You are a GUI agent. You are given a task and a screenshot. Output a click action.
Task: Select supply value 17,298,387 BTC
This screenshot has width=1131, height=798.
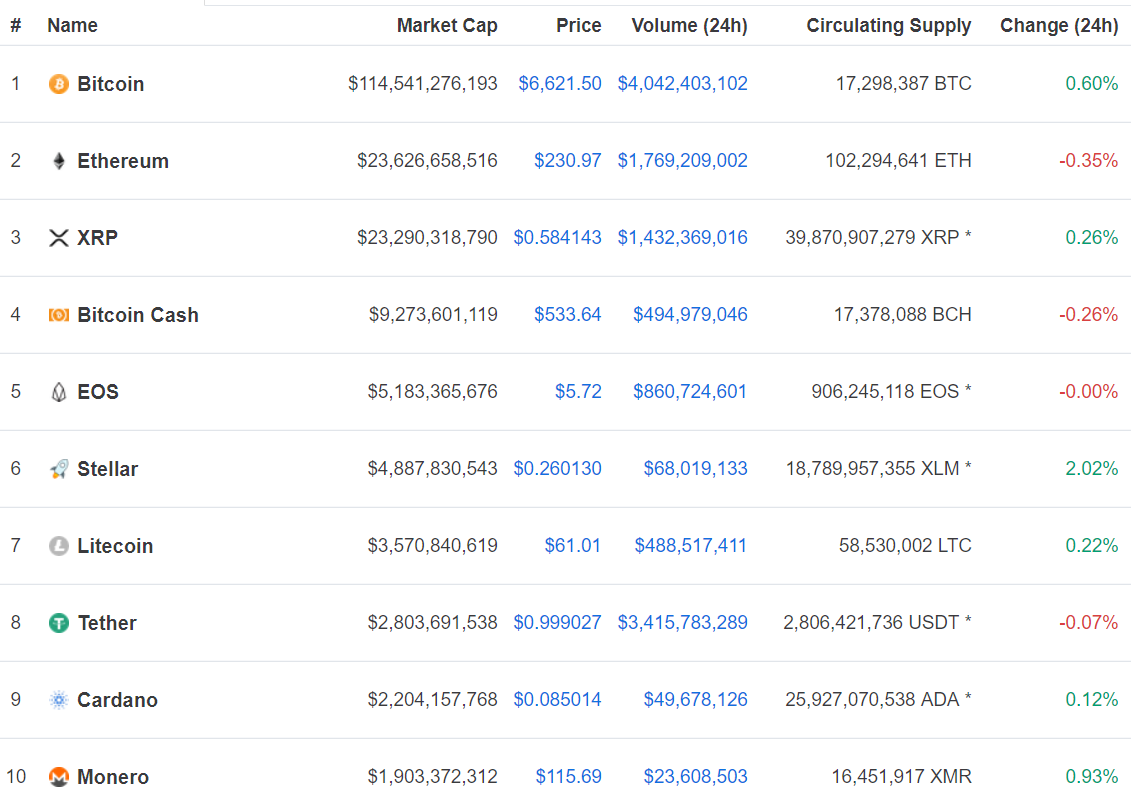tap(904, 84)
